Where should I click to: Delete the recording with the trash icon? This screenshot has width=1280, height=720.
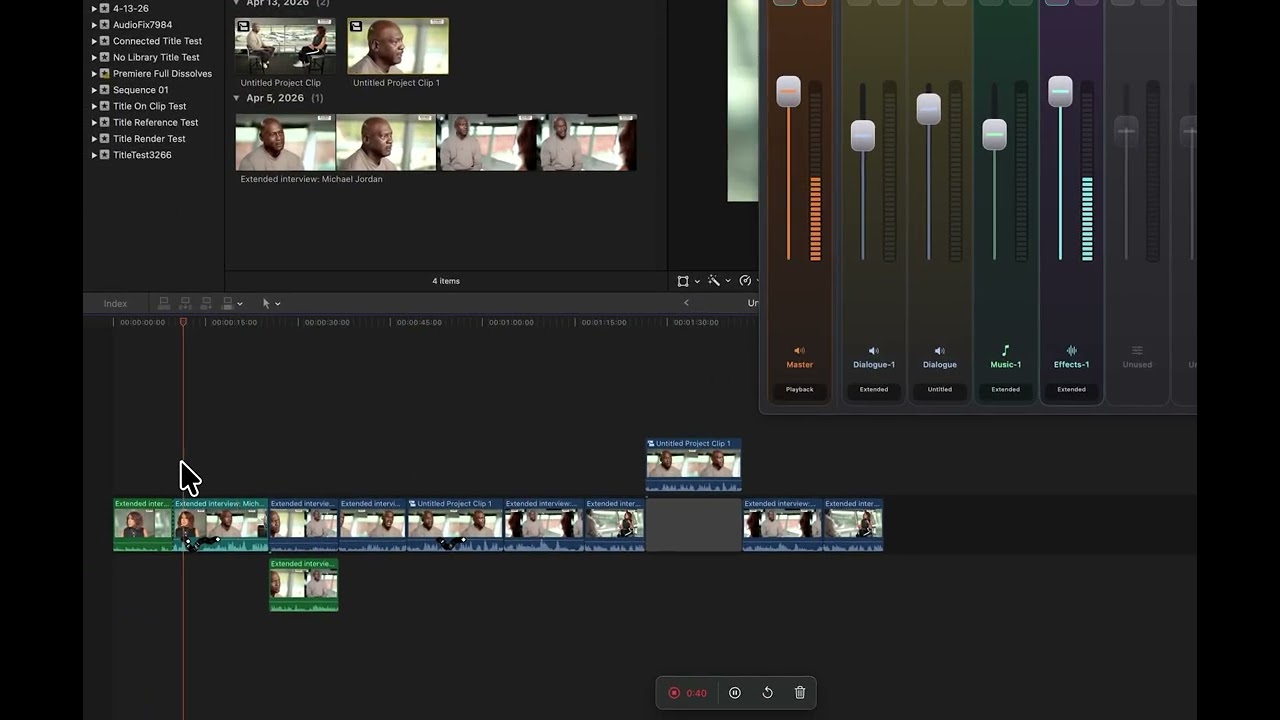800,693
